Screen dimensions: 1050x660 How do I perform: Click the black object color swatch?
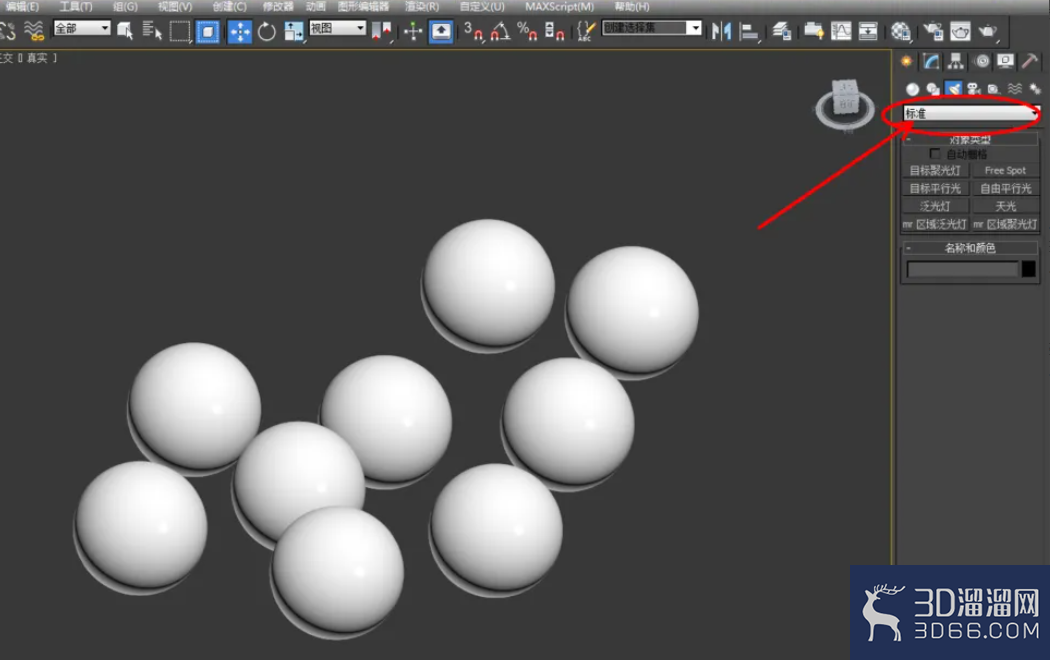1029,269
